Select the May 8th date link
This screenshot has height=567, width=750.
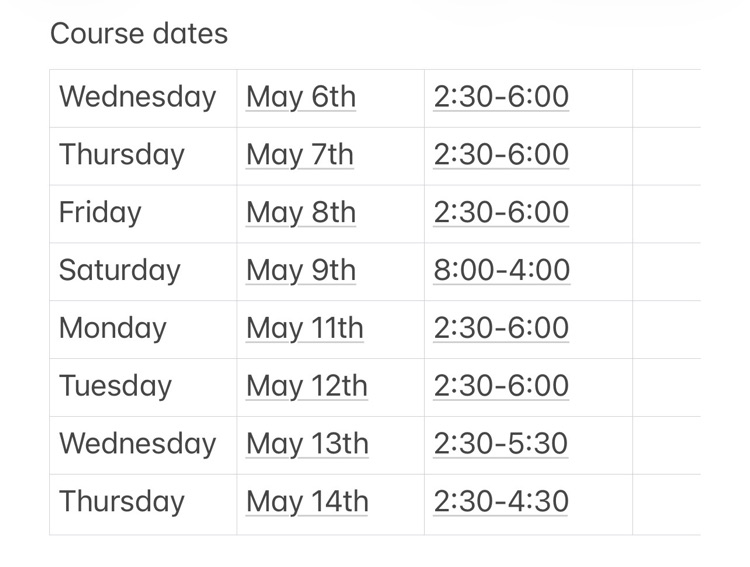point(300,213)
